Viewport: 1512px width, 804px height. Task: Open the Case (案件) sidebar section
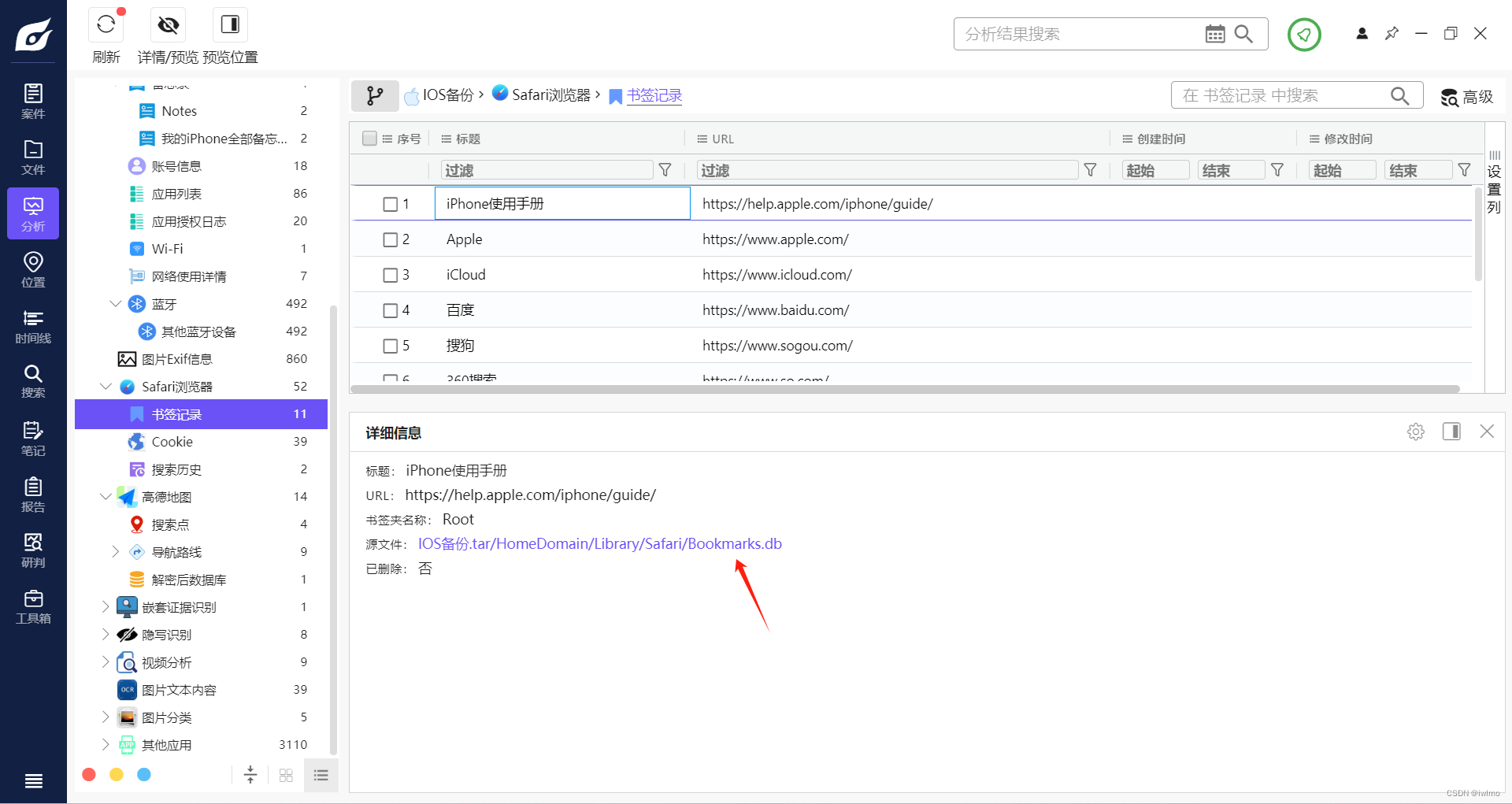point(33,102)
